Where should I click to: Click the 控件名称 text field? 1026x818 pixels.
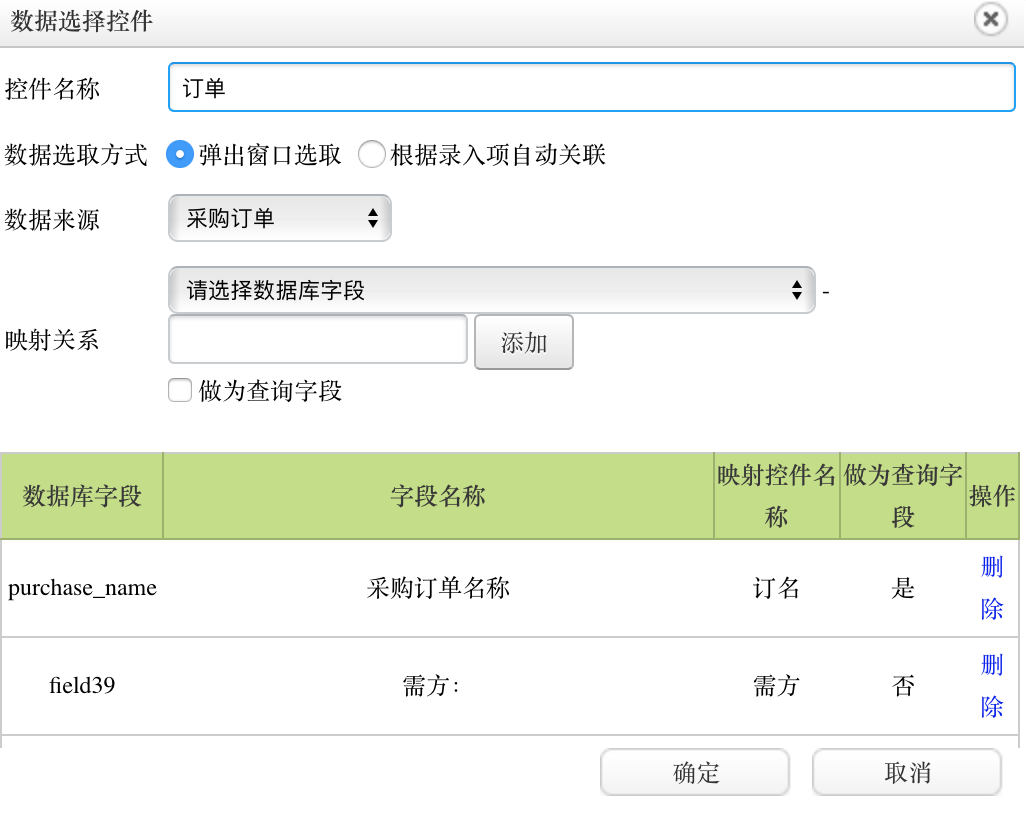pyautogui.click(x=592, y=89)
